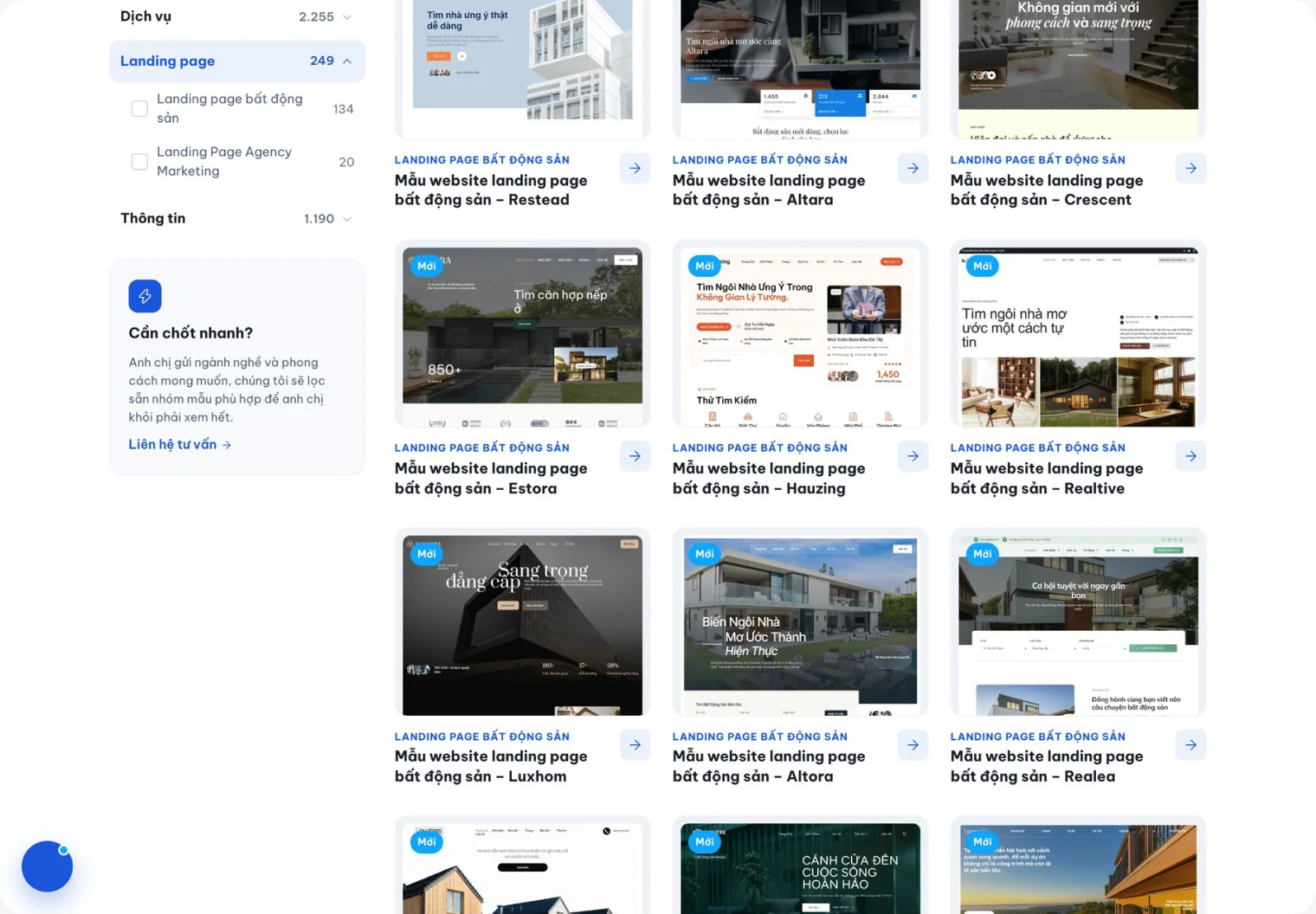Follow the Liên hệ tư vấn link
This screenshot has height=914, width=1316.
(x=180, y=444)
